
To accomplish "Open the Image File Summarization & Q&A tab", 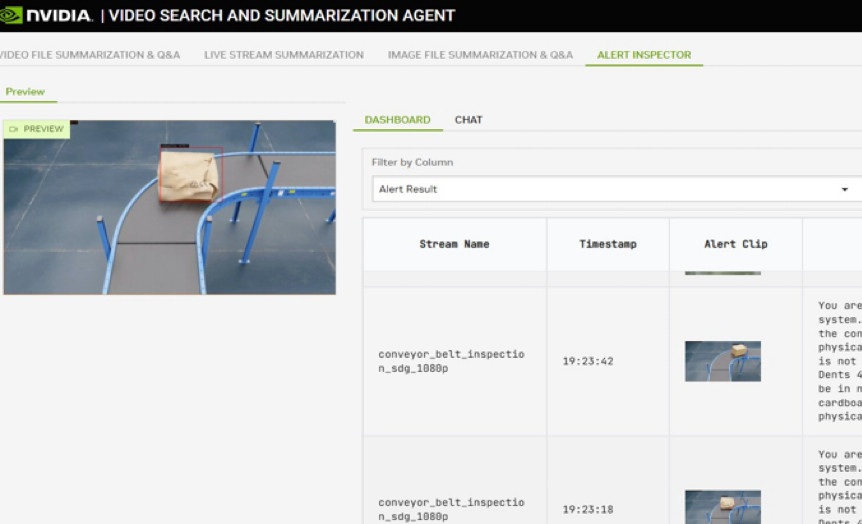I will point(480,55).
